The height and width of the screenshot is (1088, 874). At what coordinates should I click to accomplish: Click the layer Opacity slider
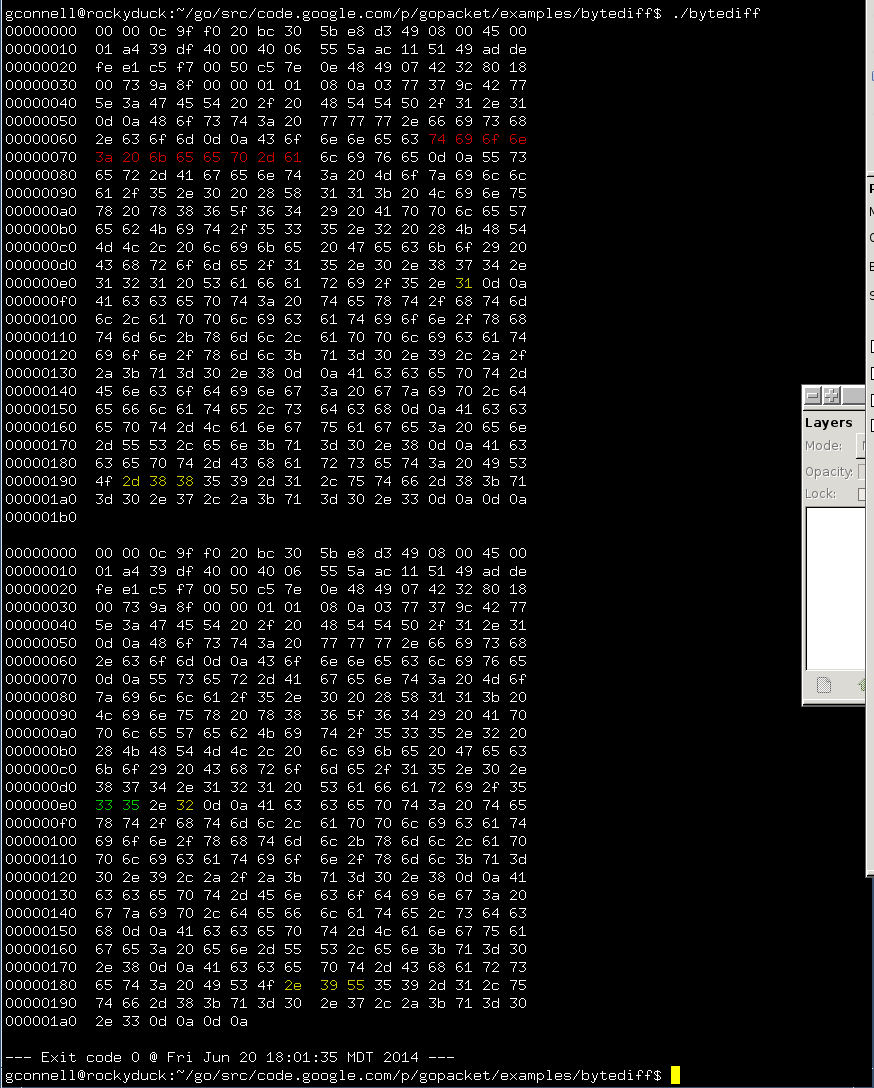click(862, 471)
